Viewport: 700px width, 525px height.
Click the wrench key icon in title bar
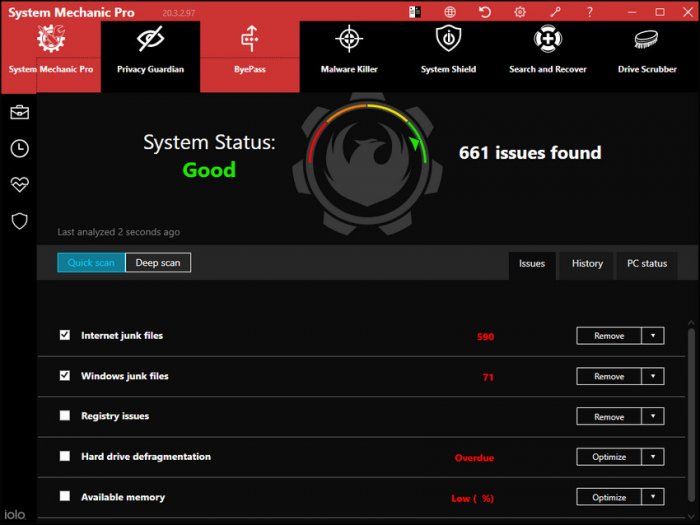pyautogui.click(x=555, y=12)
